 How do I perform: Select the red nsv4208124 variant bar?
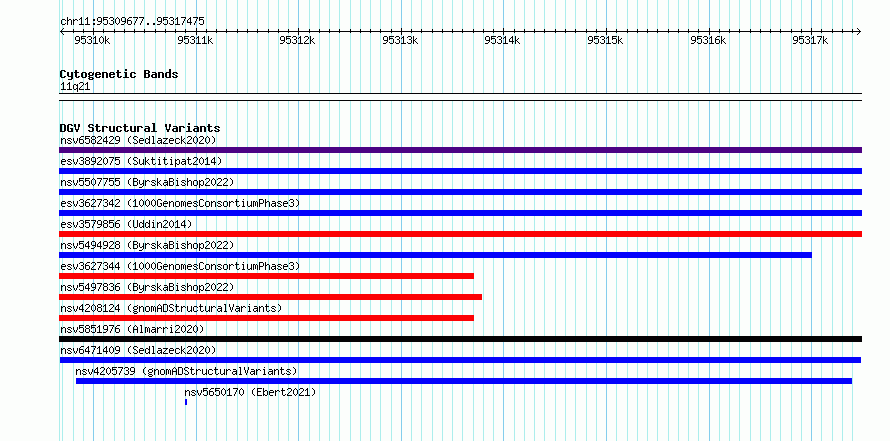[x=267, y=318]
